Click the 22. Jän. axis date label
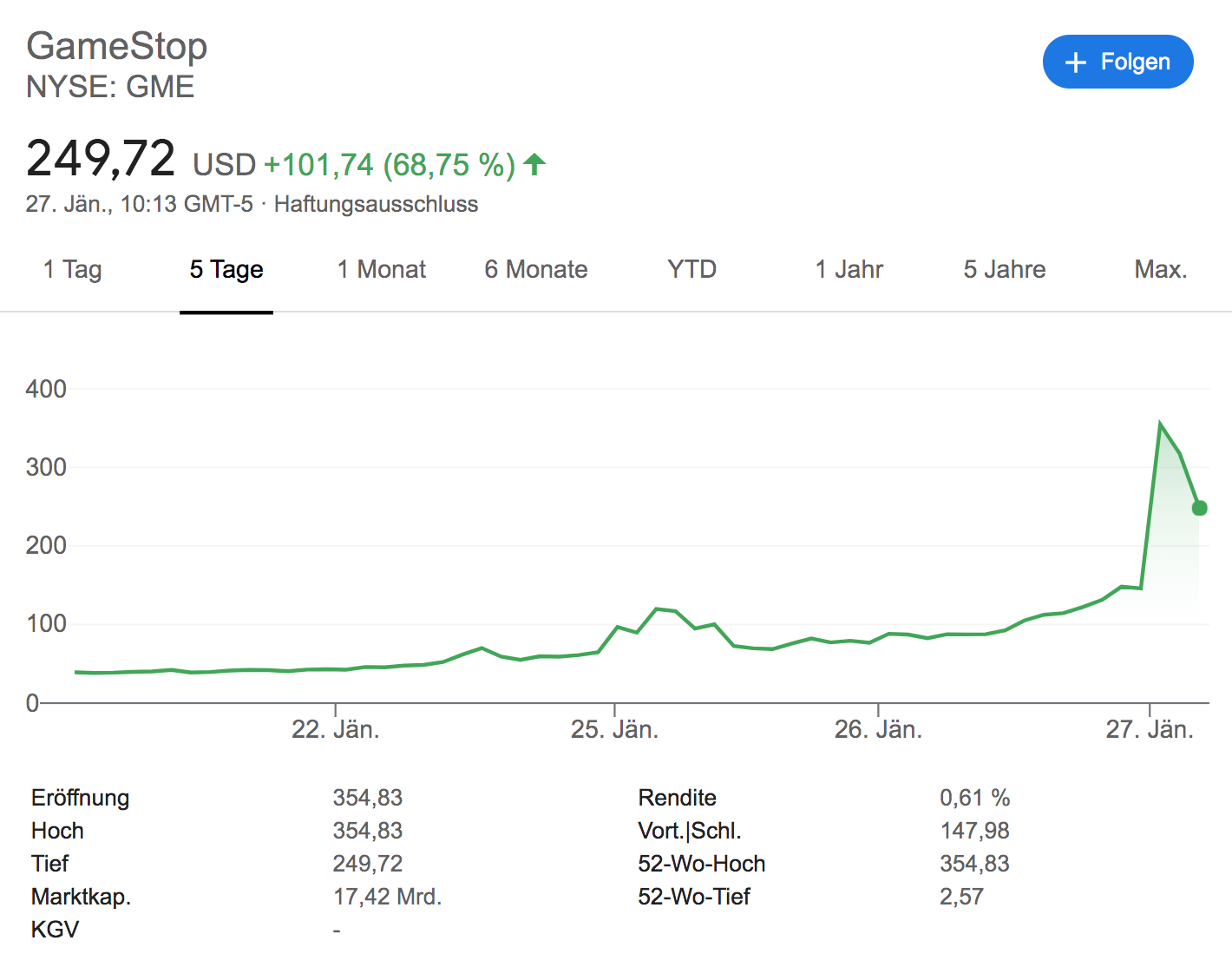Viewport: 1232px width, 967px height. click(x=335, y=729)
